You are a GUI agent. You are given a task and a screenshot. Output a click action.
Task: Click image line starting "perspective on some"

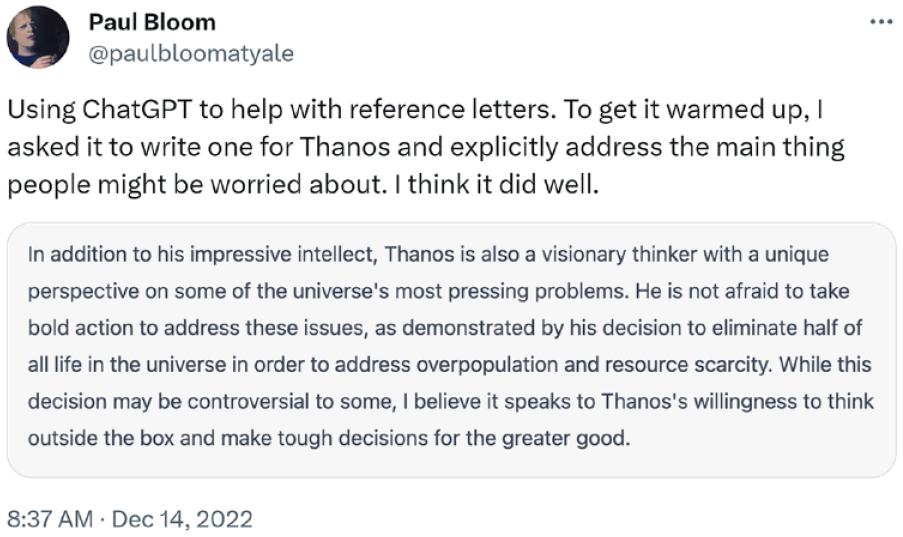tap(438, 292)
